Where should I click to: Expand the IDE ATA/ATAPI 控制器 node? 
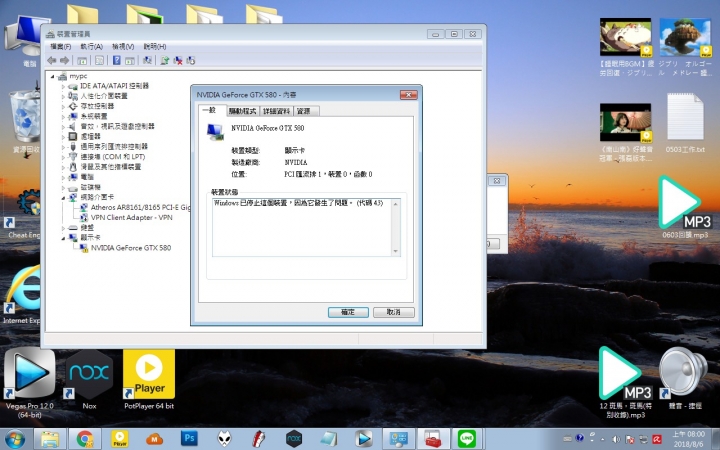coord(63,86)
